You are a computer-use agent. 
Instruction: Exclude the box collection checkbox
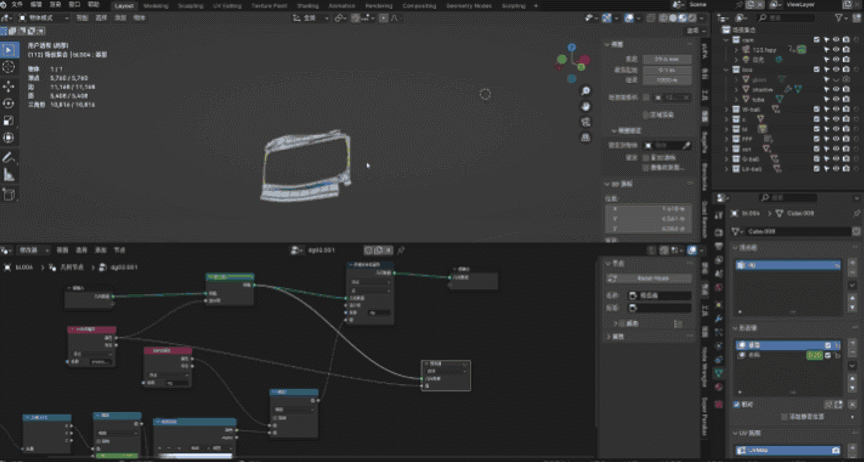coord(817,69)
